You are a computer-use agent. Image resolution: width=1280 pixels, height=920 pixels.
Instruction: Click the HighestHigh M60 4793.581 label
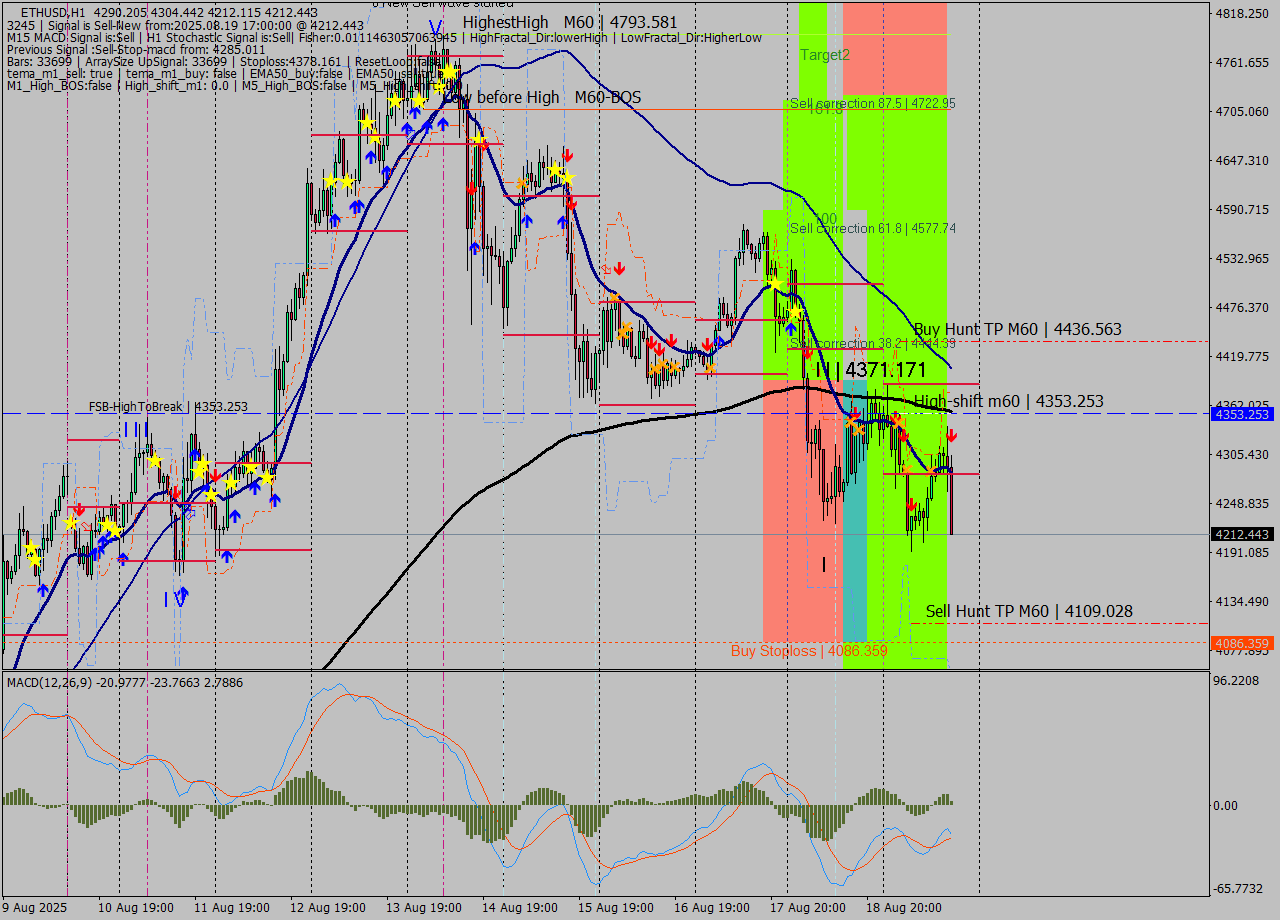[x=570, y=22]
